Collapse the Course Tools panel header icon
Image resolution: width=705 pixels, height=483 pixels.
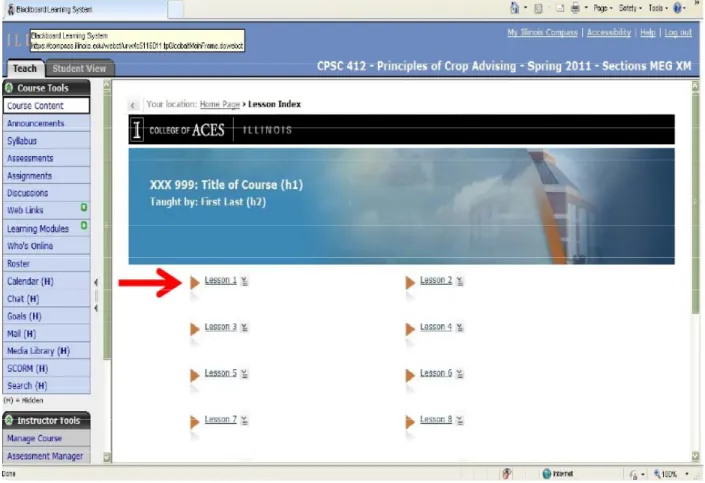(9, 88)
